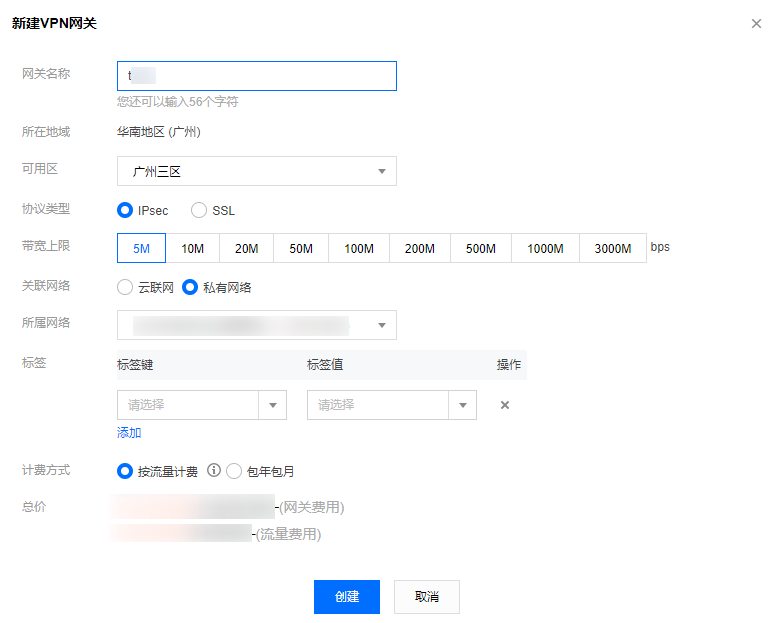This screenshot has width=778, height=623.
Task: Select 包年包月 billing mode
Action: [x=234, y=471]
